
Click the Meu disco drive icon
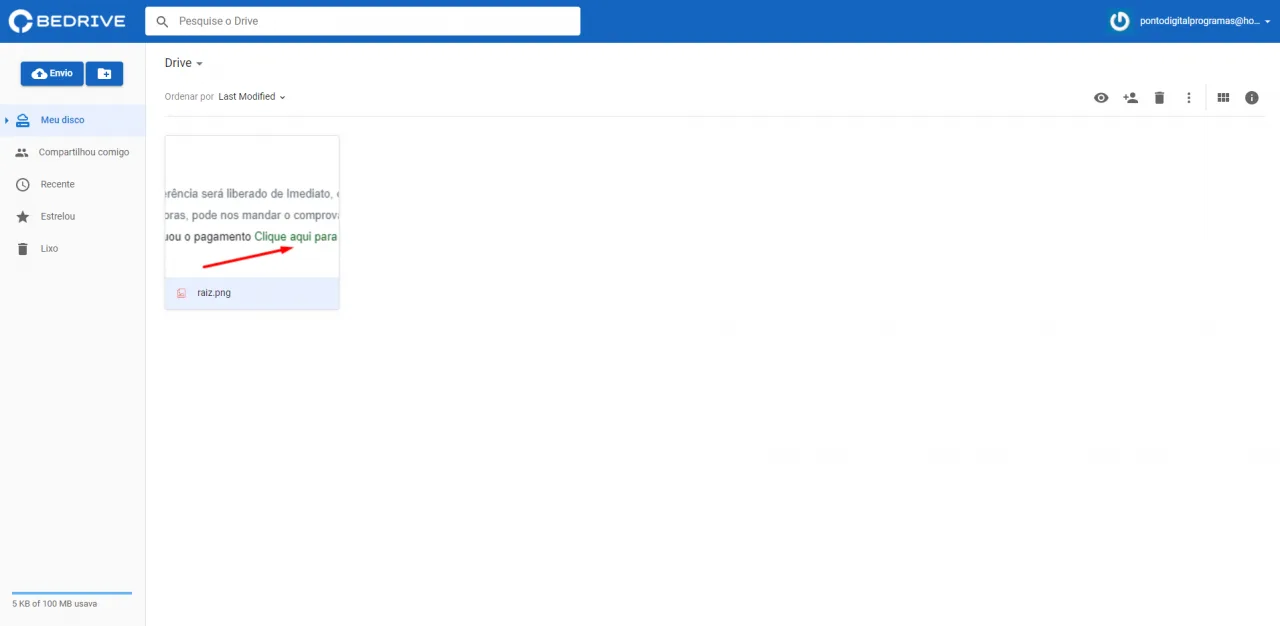22,120
